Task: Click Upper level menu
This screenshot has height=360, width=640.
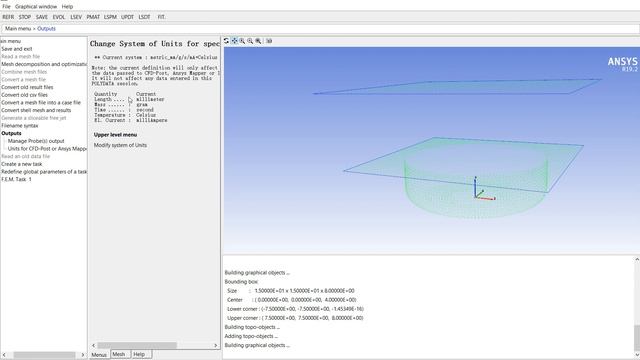Action: tap(116, 135)
